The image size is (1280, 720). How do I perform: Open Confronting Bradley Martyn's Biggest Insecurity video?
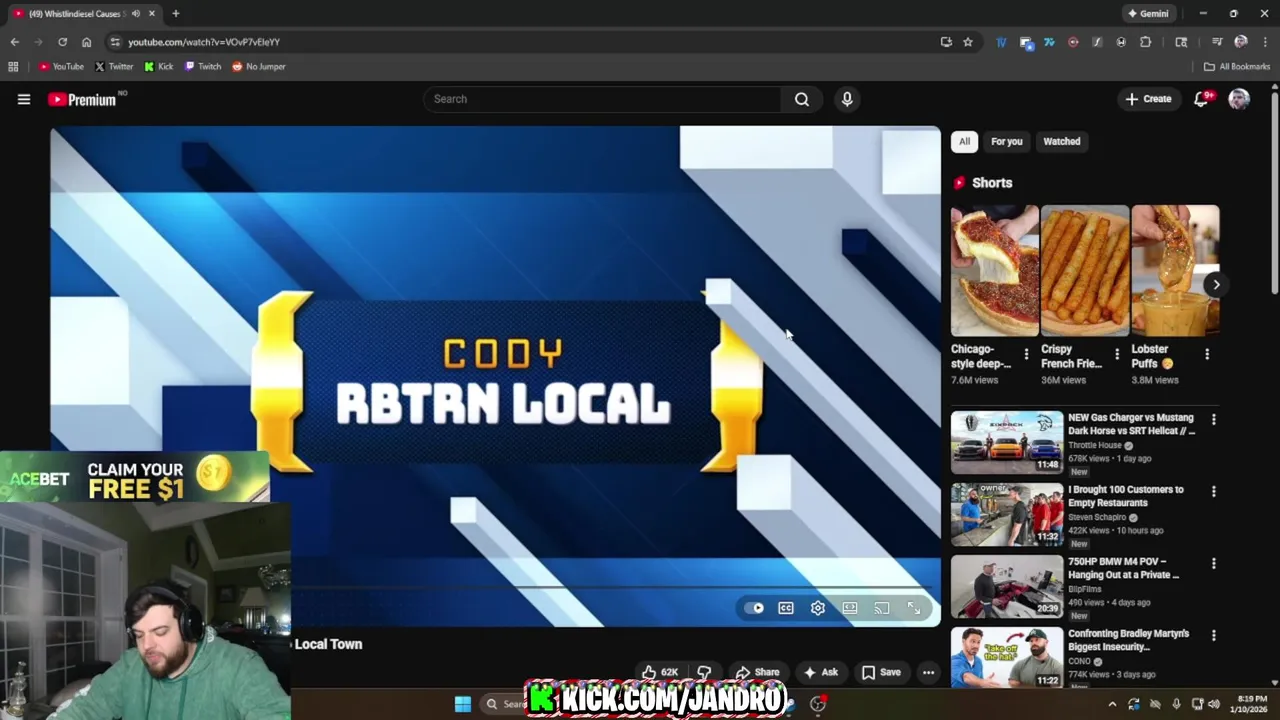click(x=1129, y=640)
